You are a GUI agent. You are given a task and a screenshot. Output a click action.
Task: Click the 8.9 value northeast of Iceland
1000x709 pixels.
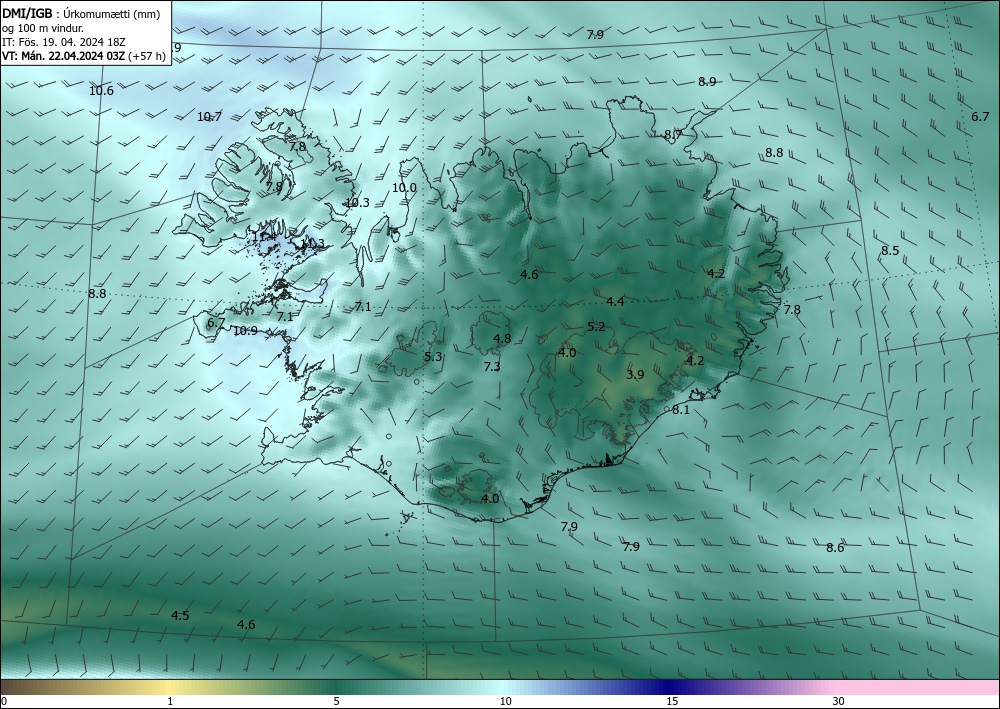[707, 81]
